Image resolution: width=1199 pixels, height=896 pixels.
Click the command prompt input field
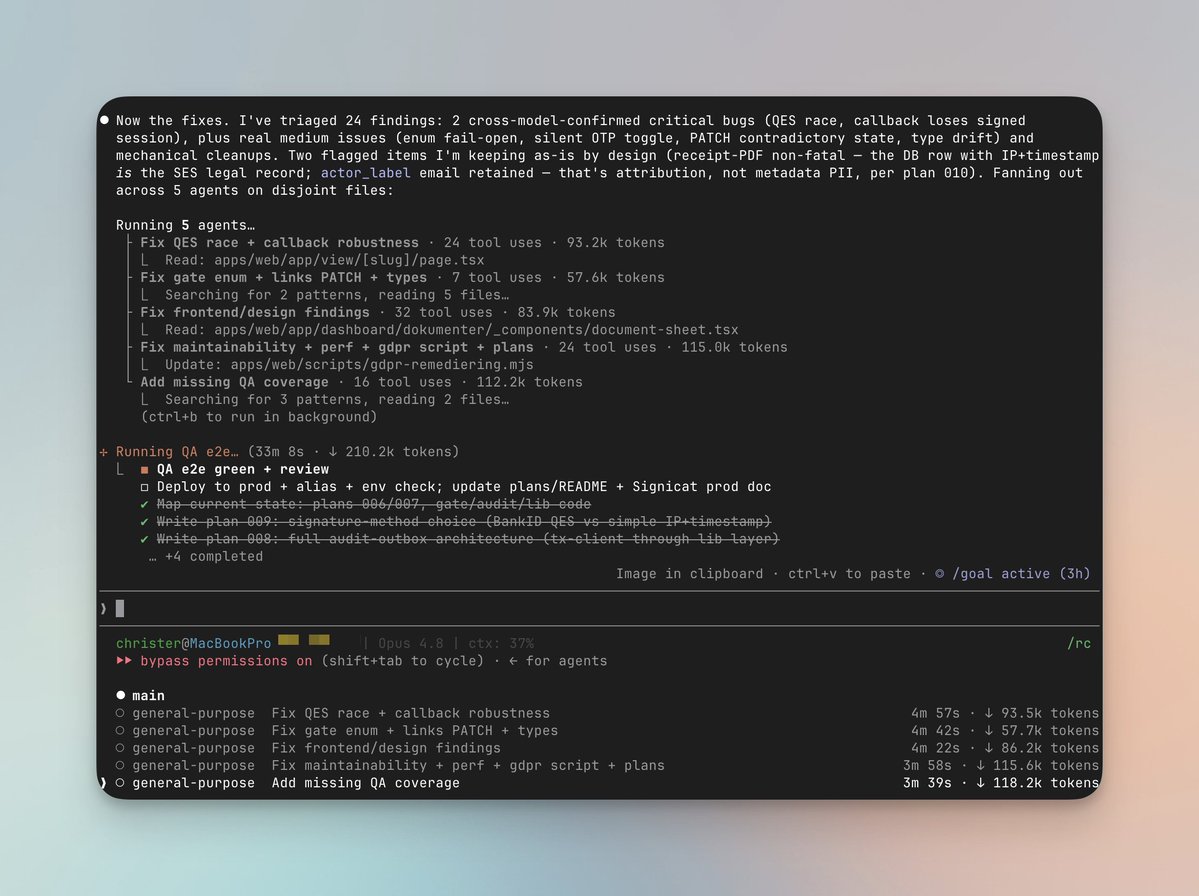point(600,609)
